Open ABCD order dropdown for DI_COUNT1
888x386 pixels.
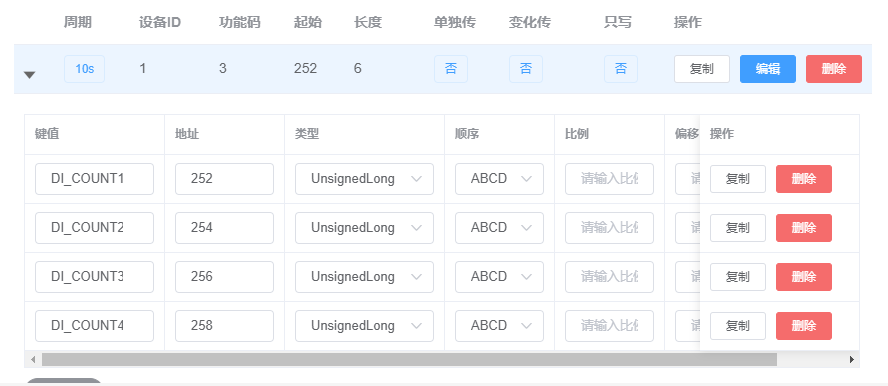[500, 179]
